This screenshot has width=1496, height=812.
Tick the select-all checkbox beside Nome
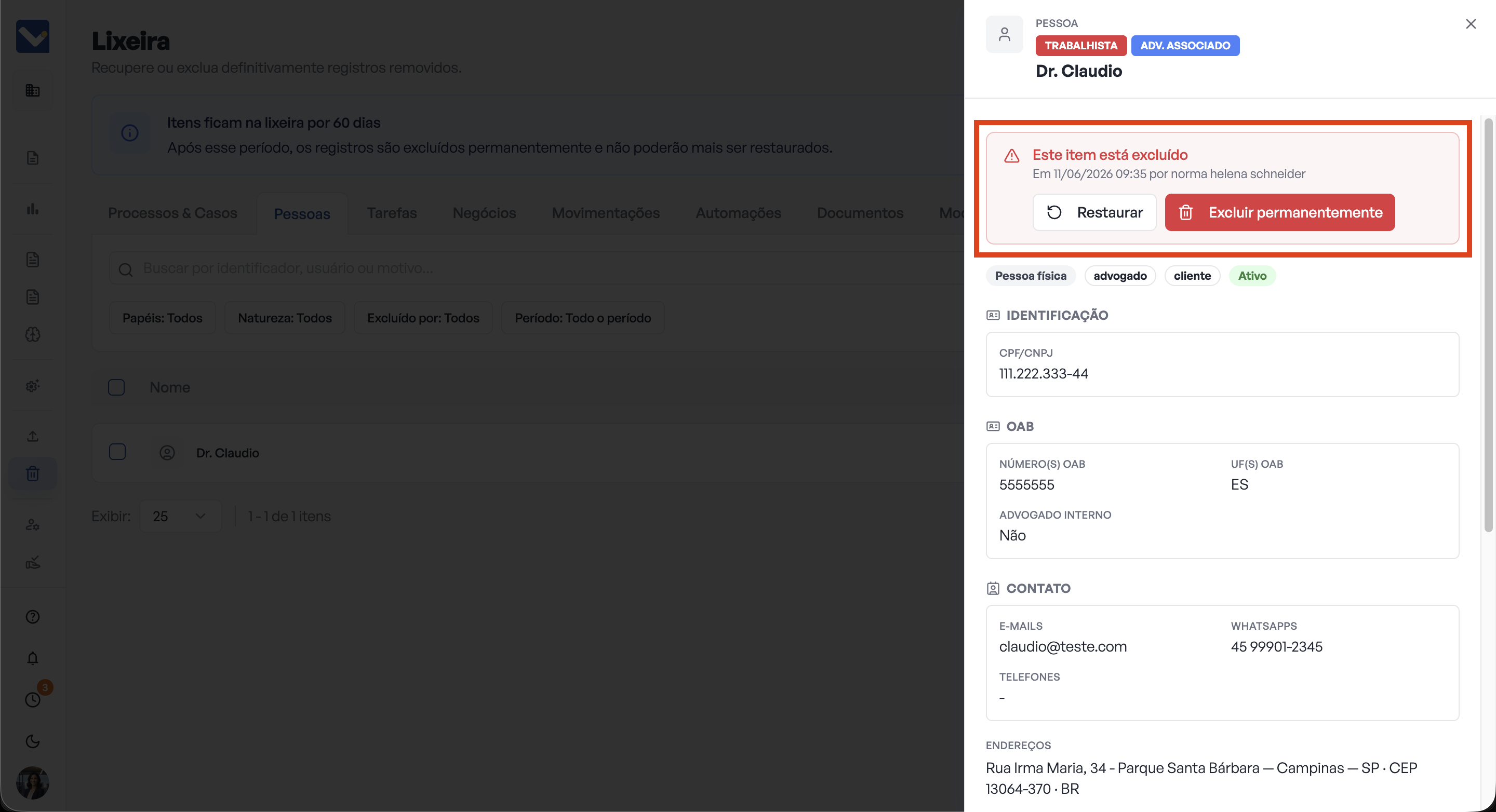(116, 388)
